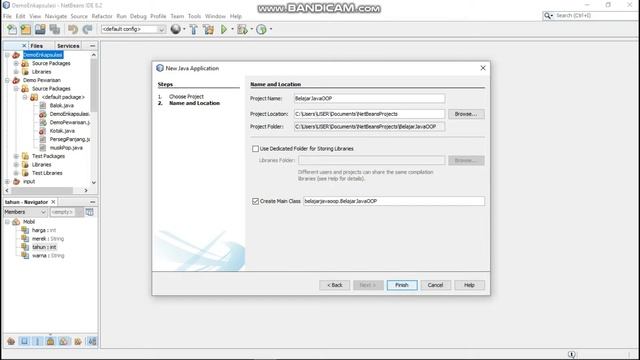Click the Projects tree vertical scrollbar

[x=94, y=85]
